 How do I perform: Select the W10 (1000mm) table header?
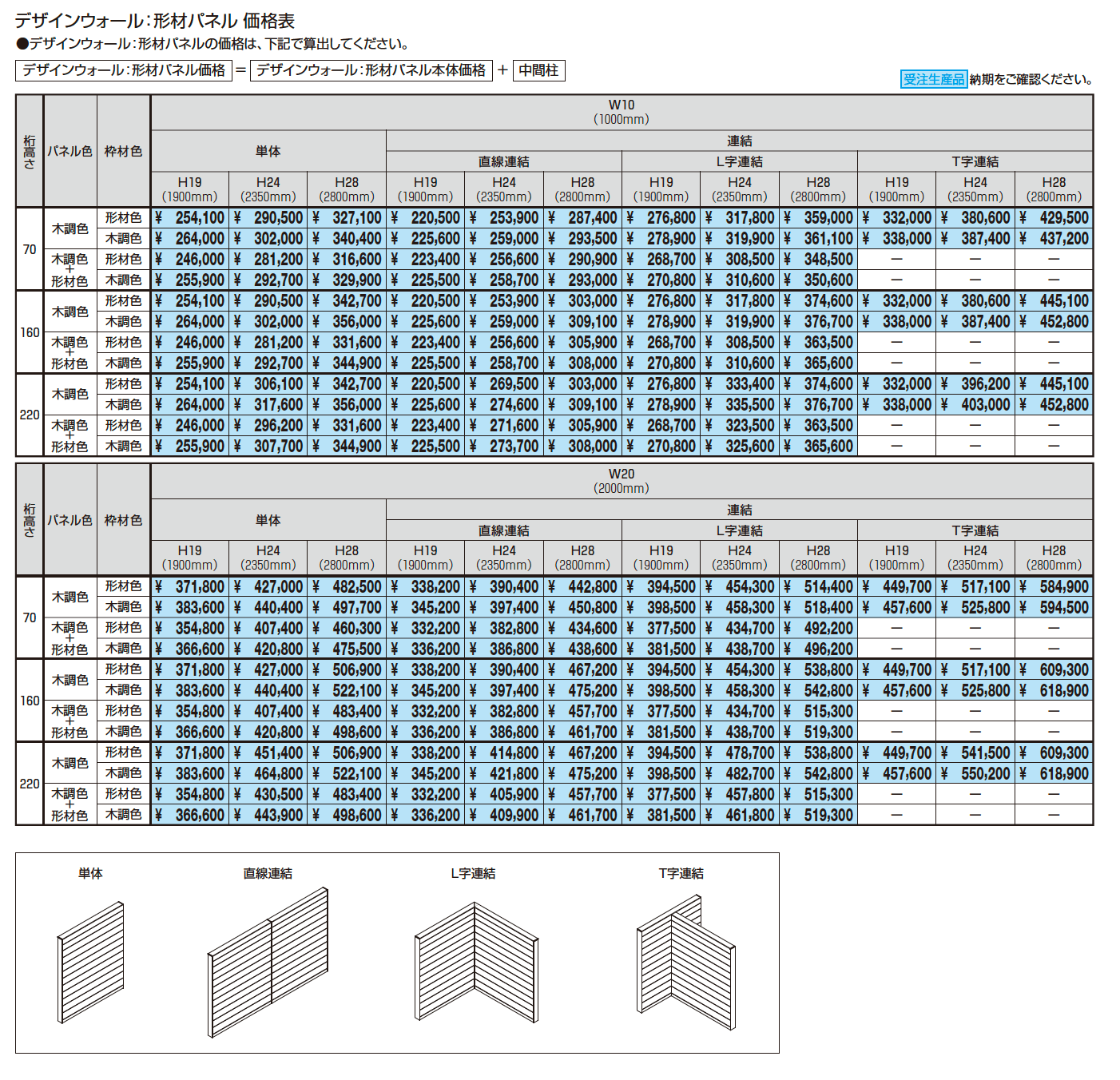click(x=621, y=112)
